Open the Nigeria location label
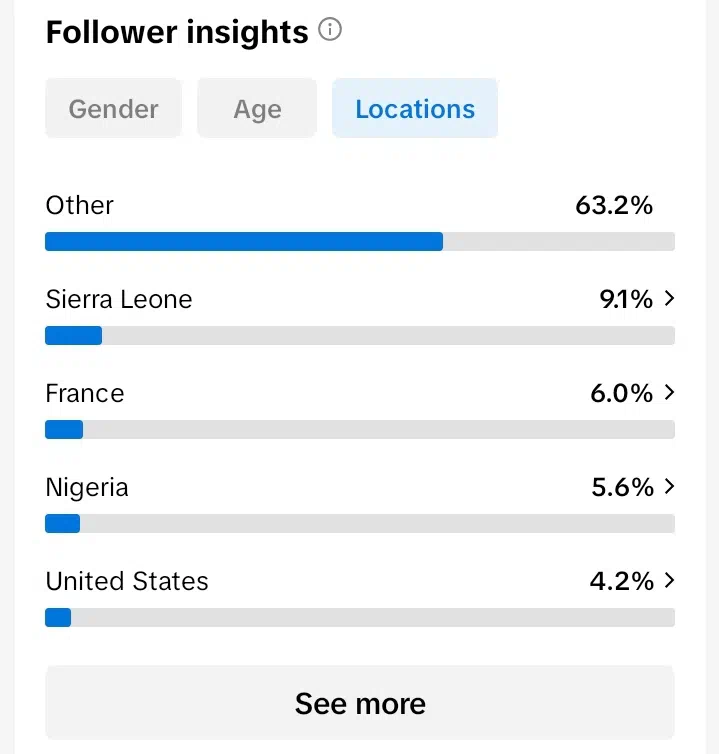This screenshot has width=719, height=754. coord(87,488)
